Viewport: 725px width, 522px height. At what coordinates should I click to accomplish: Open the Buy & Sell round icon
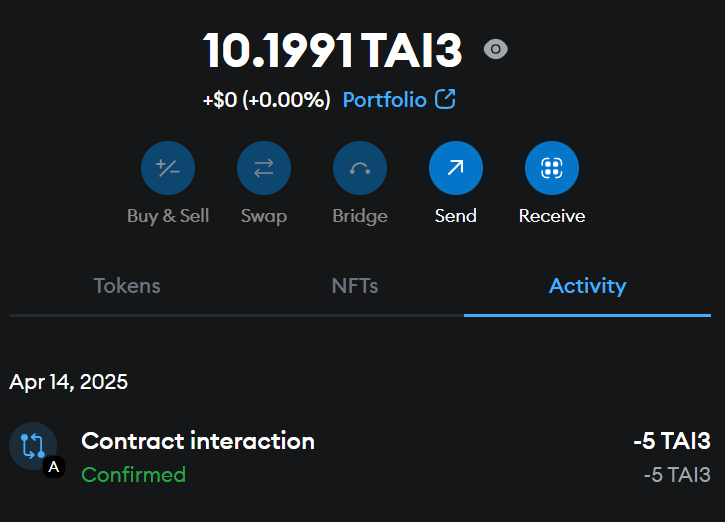click(168, 168)
